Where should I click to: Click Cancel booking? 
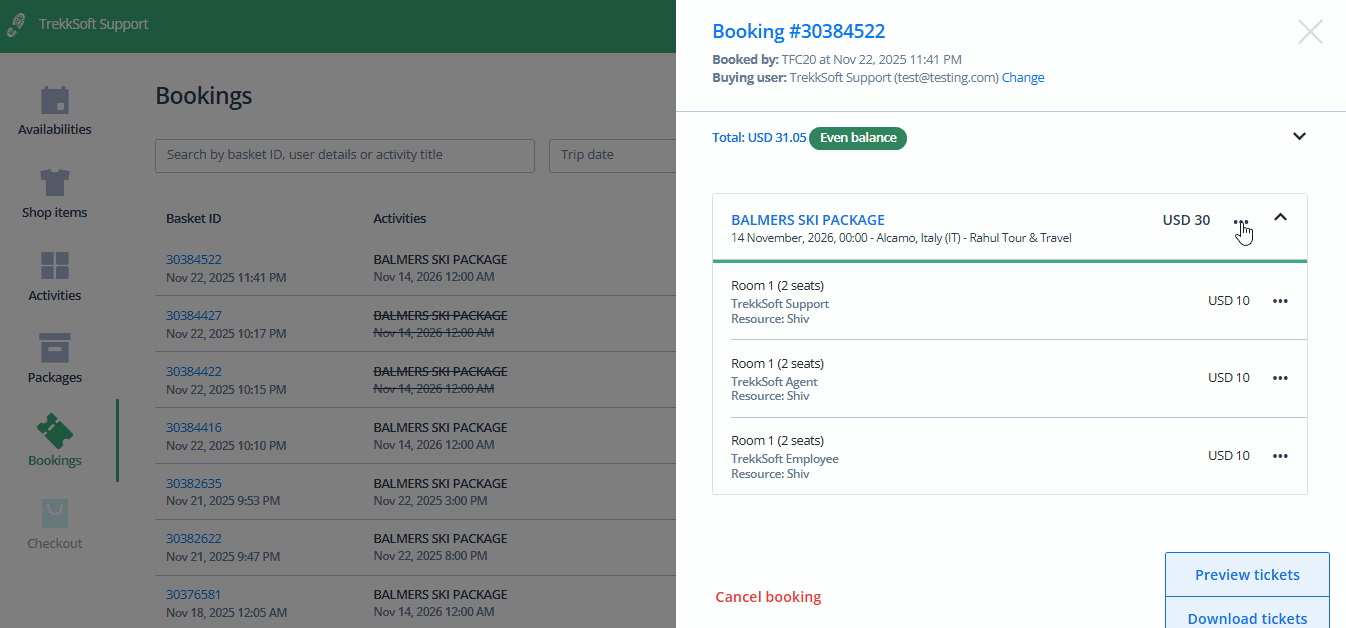tap(768, 596)
